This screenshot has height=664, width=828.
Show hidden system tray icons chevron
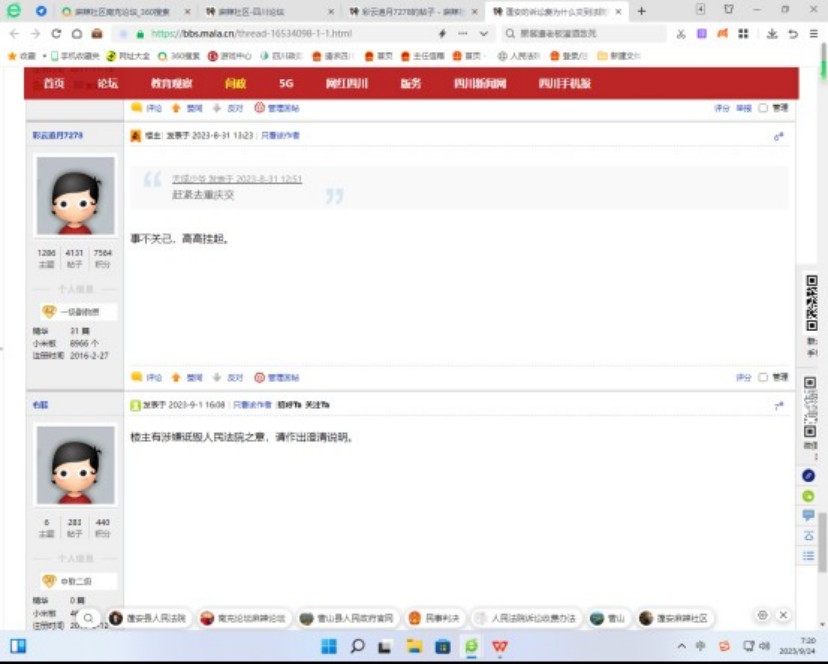(680, 646)
